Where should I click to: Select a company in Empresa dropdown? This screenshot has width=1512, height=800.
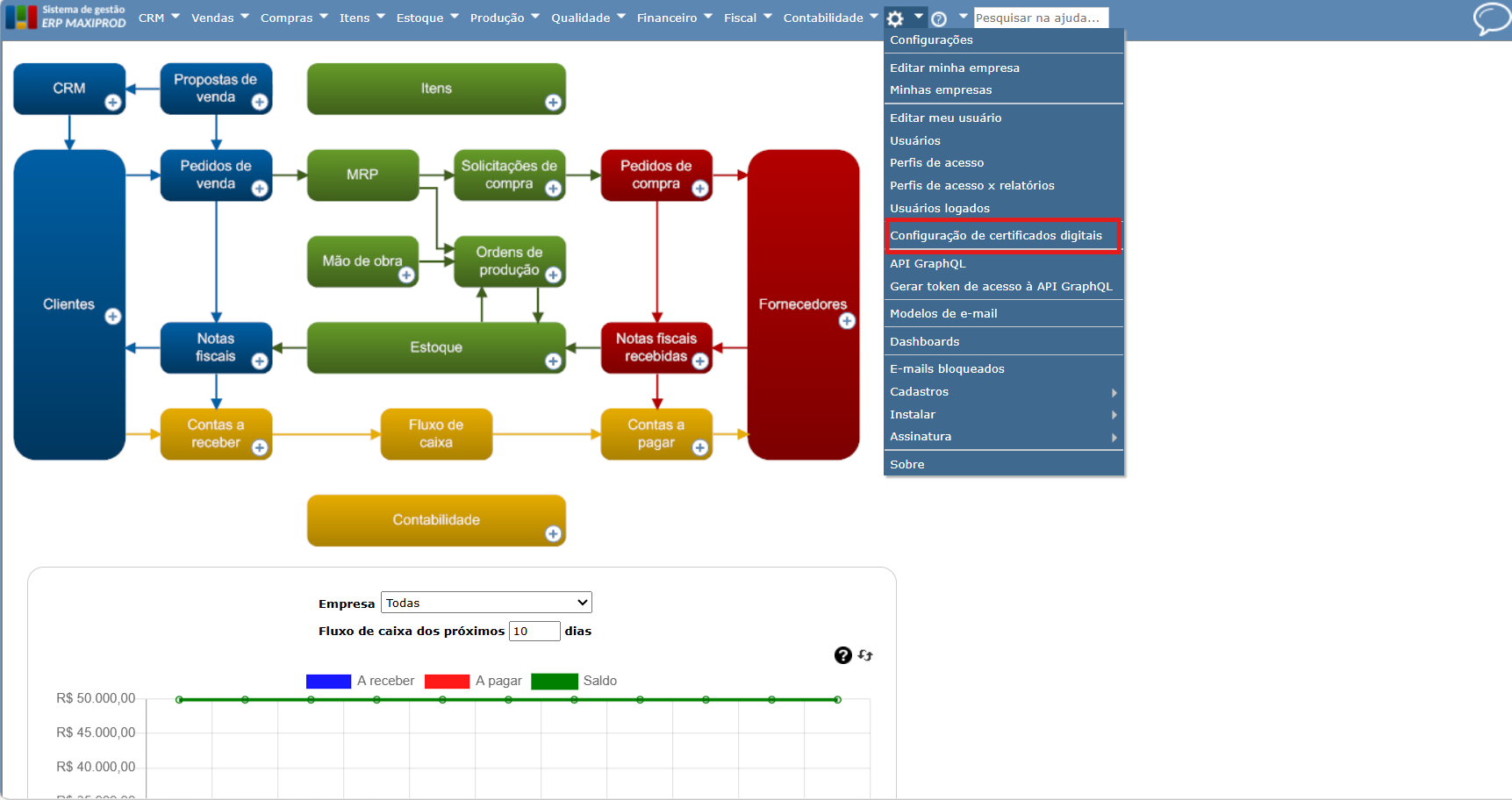[486, 603]
